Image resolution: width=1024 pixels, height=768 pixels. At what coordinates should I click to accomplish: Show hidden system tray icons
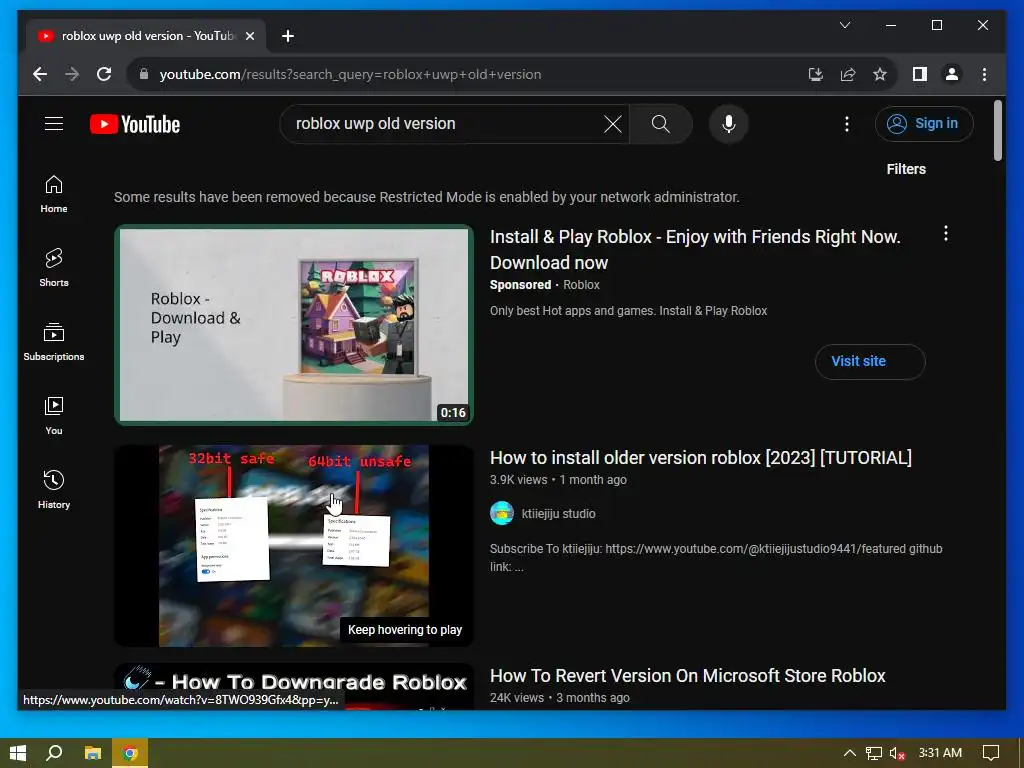click(x=850, y=753)
